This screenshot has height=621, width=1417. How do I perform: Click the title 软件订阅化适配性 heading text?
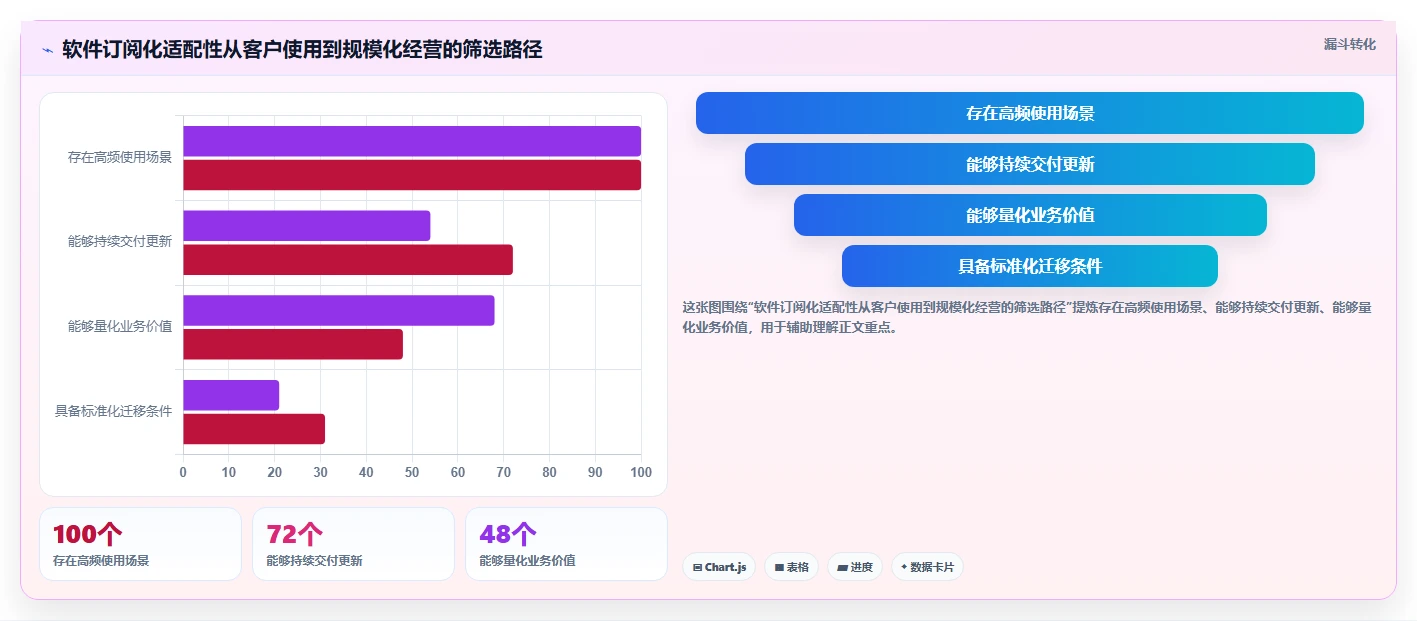pos(302,49)
